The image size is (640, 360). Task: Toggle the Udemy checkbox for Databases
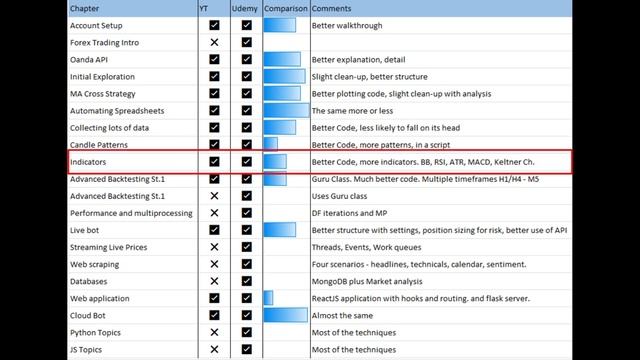click(x=247, y=281)
